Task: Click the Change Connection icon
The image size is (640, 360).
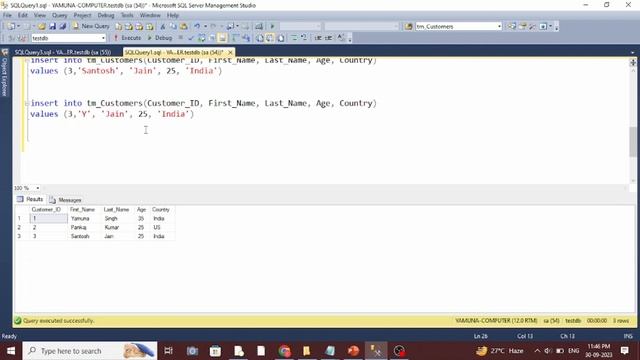Action: point(22,38)
